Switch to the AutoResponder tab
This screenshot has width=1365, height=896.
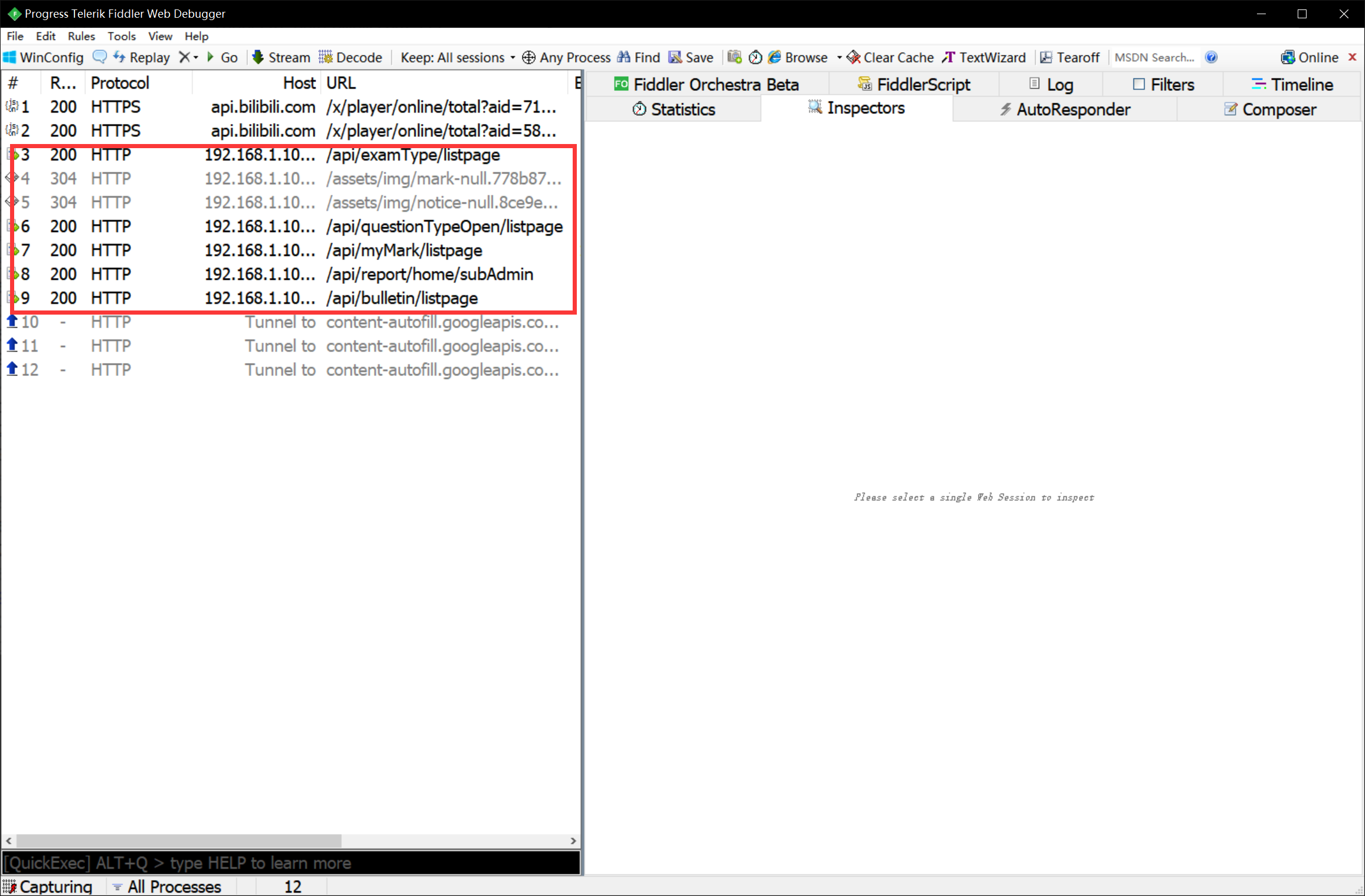coord(1064,109)
